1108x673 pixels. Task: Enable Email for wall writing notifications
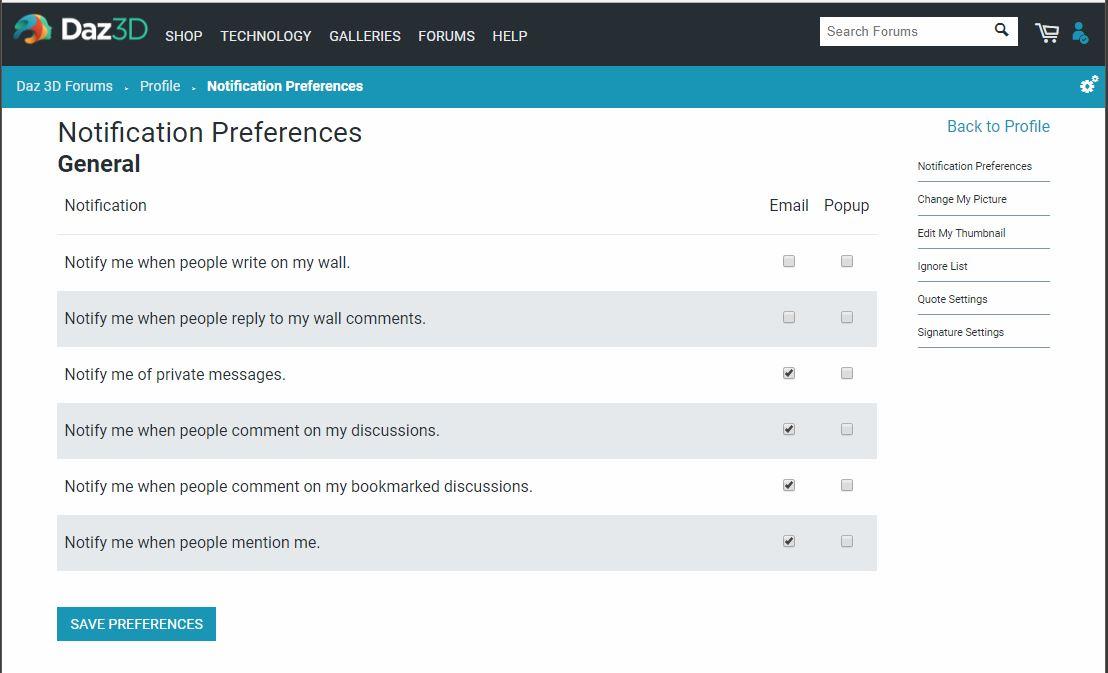789,261
